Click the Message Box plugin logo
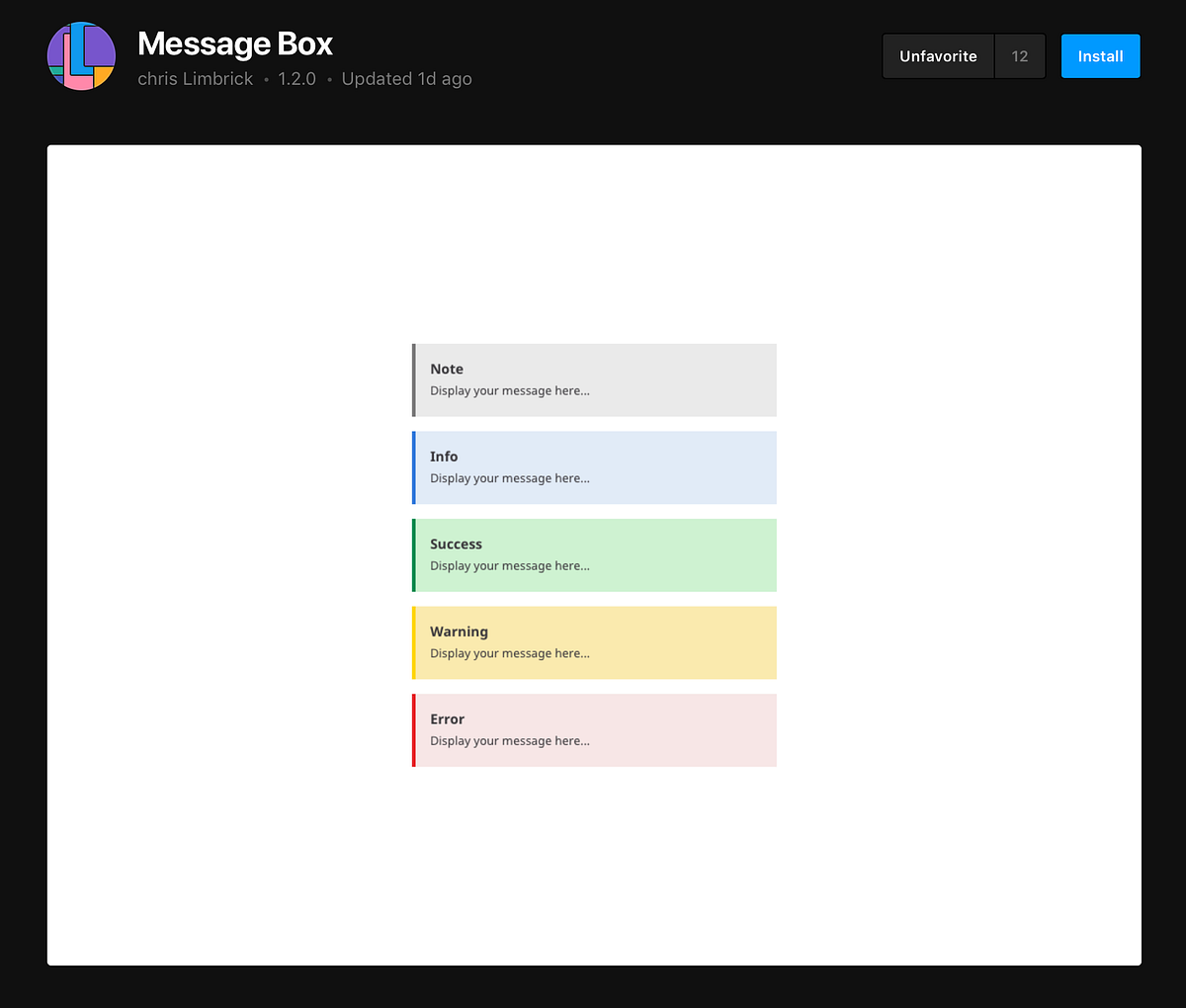This screenshot has height=1008, width=1186. [x=81, y=56]
